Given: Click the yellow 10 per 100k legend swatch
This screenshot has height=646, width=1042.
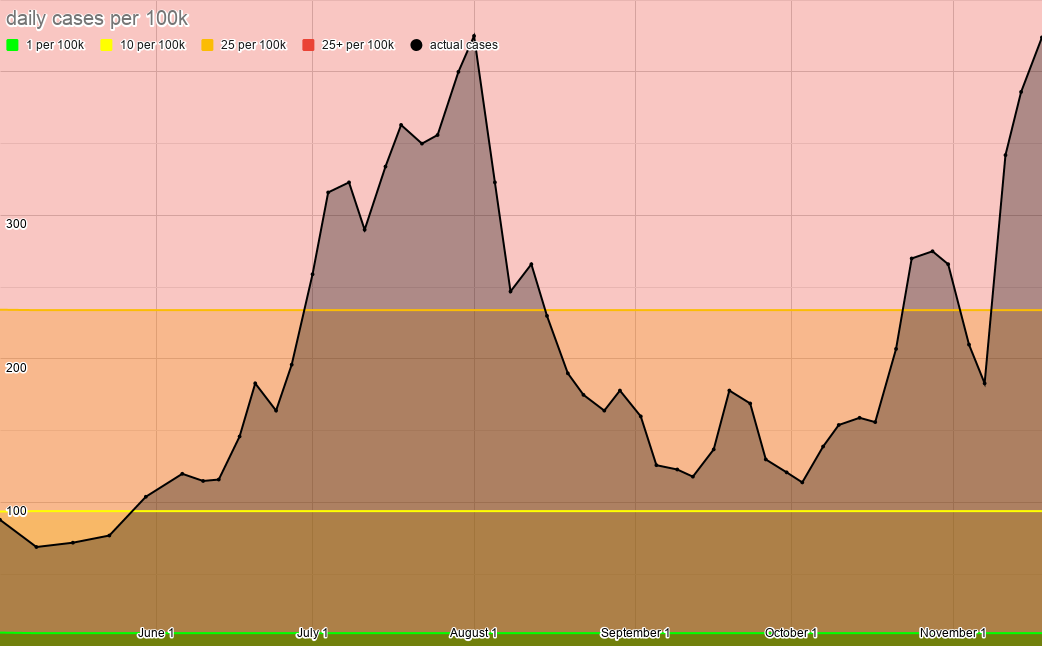Looking at the screenshot, I should point(106,45).
